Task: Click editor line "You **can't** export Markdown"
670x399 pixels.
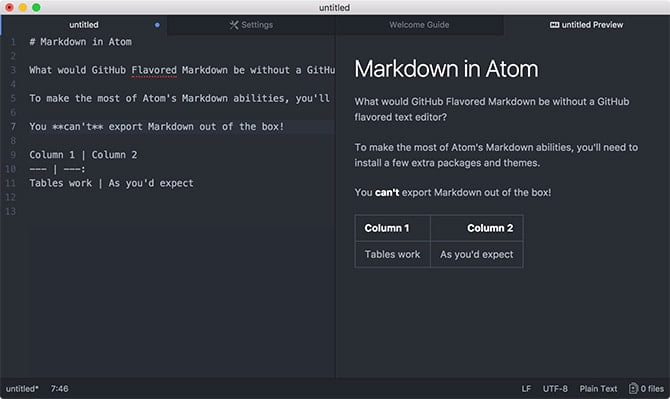Action: (156, 126)
